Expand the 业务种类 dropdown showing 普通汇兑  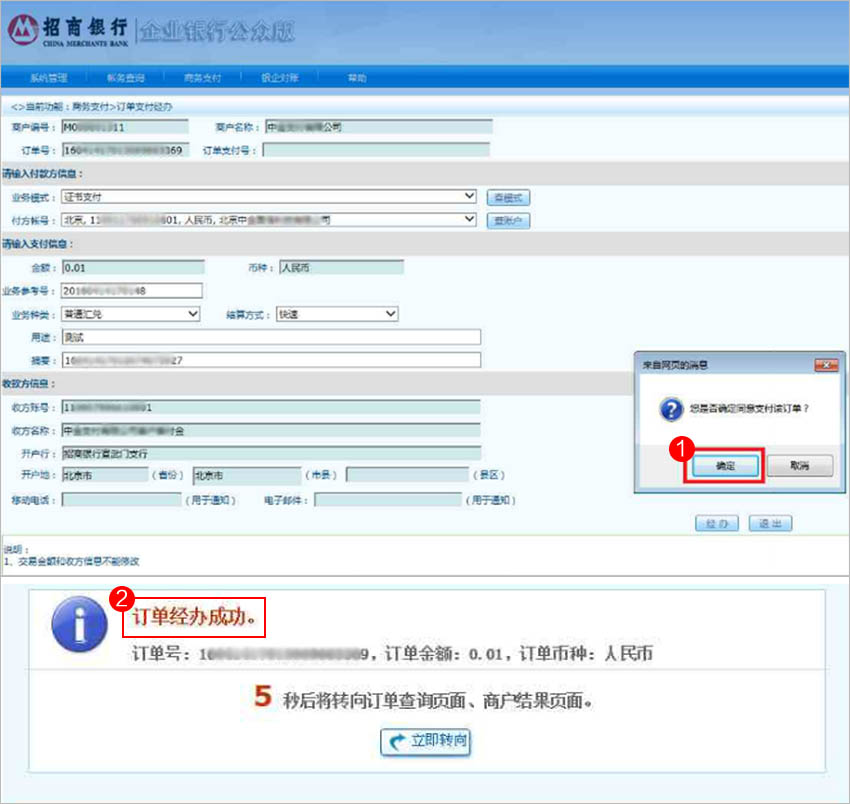[x=131, y=314]
